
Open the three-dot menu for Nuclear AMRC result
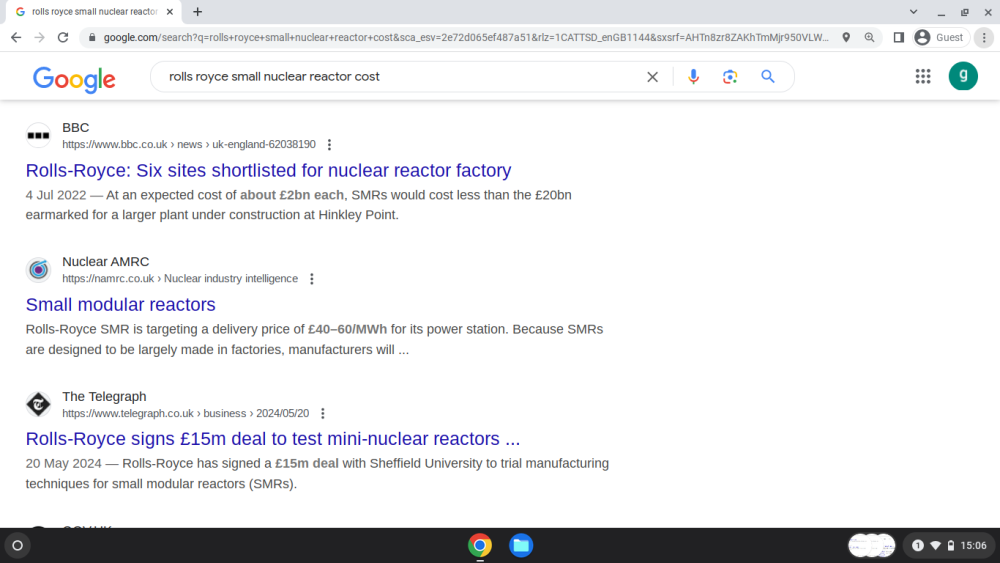[x=312, y=279]
